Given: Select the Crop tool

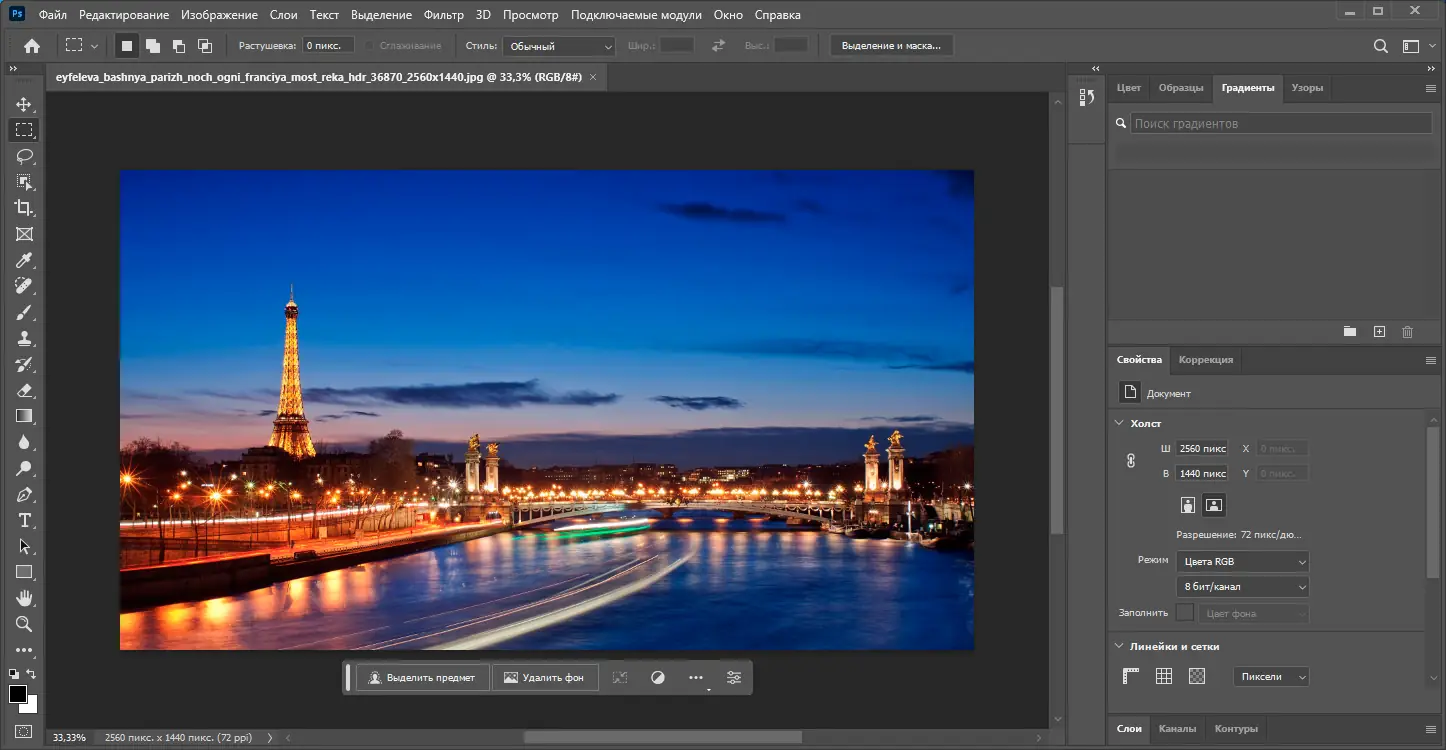Looking at the screenshot, I should 24,208.
